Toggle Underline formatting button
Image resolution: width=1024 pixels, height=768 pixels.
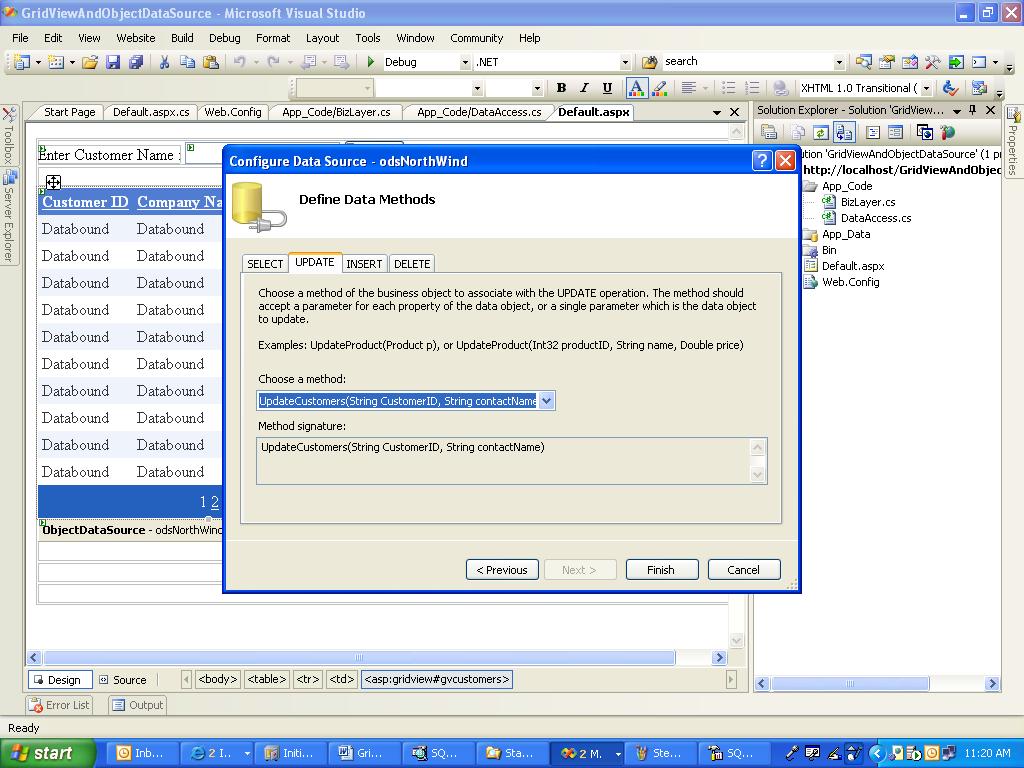click(x=607, y=88)
